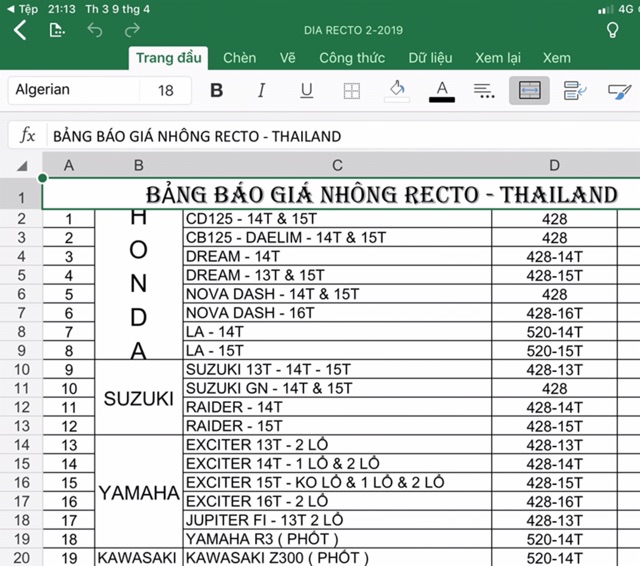Select column B header

139,165
